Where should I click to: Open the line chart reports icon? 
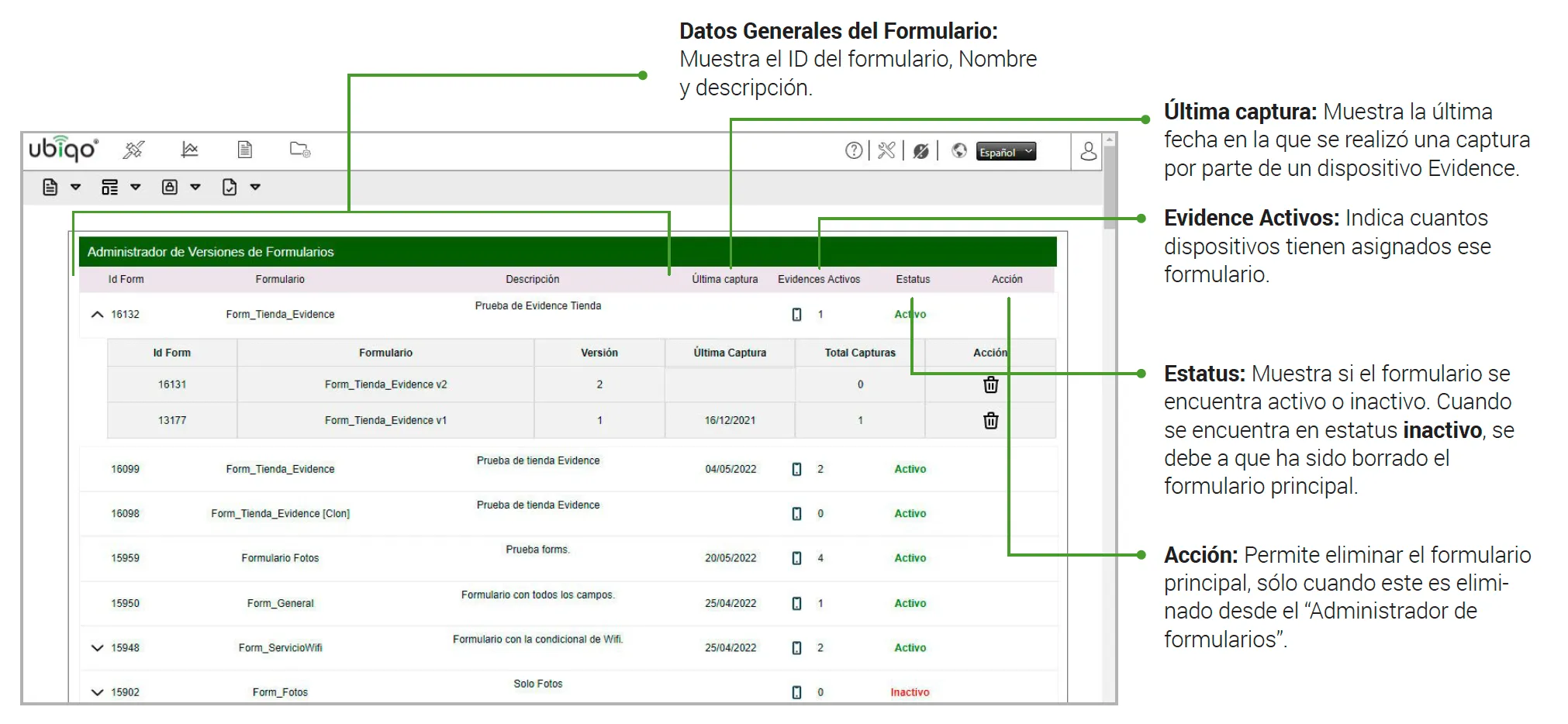[189, 150]
